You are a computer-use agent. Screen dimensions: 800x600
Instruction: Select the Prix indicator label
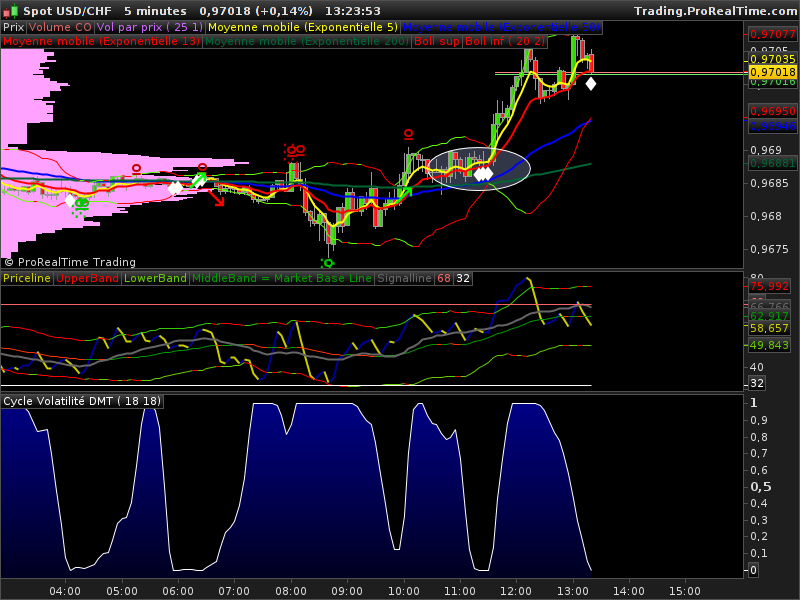[14, 28]
